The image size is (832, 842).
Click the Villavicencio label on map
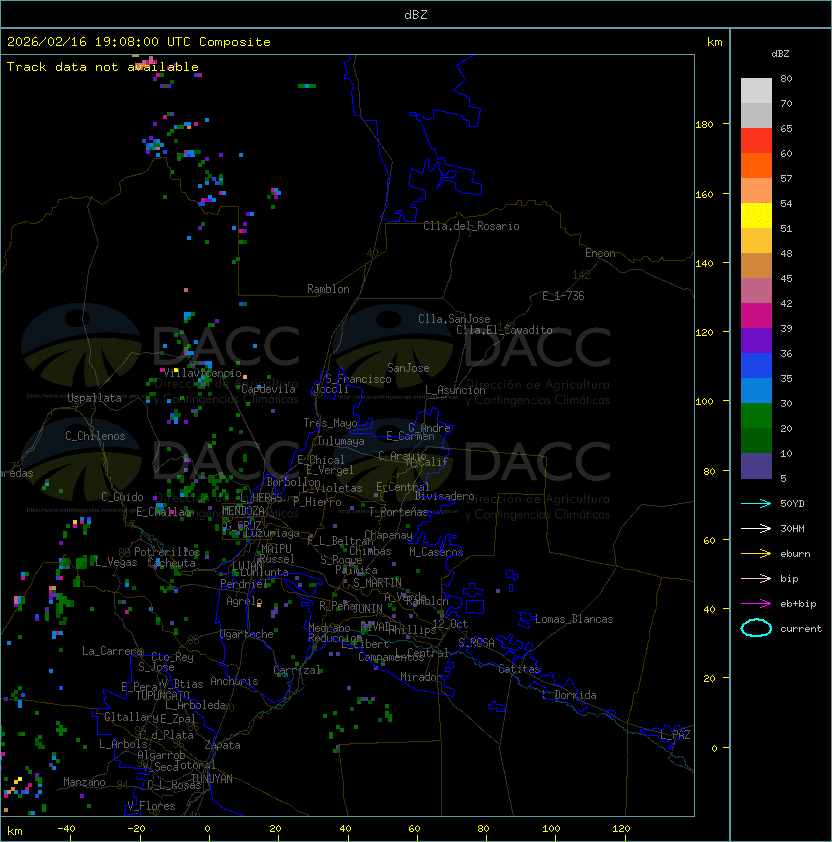201,373
